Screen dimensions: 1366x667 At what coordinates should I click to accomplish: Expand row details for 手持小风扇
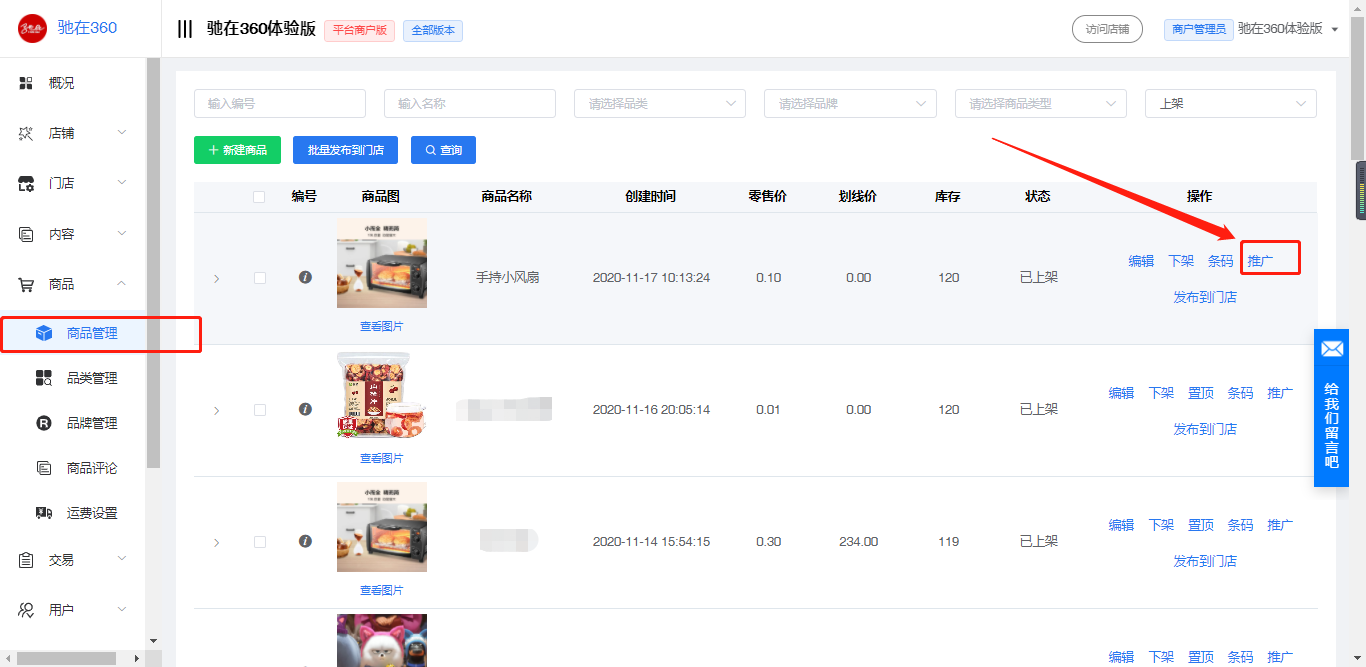pos(216,278)
